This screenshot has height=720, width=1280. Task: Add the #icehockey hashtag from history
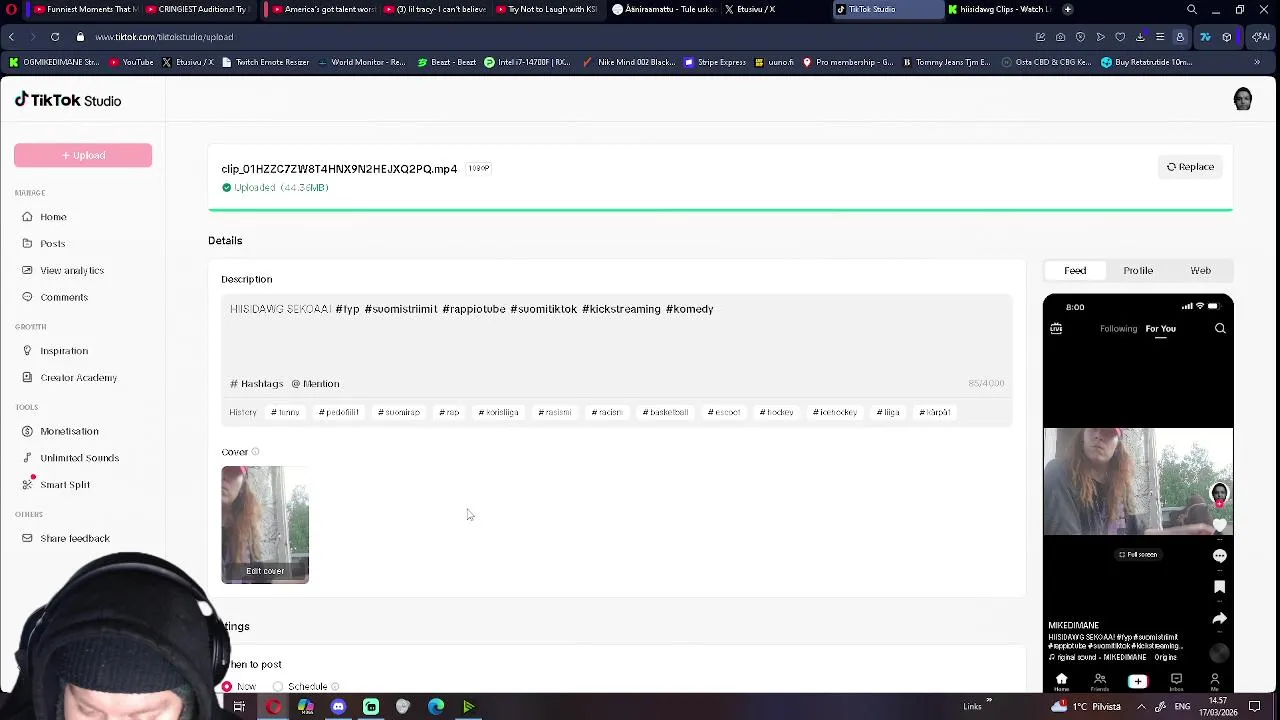pos(835,412)
